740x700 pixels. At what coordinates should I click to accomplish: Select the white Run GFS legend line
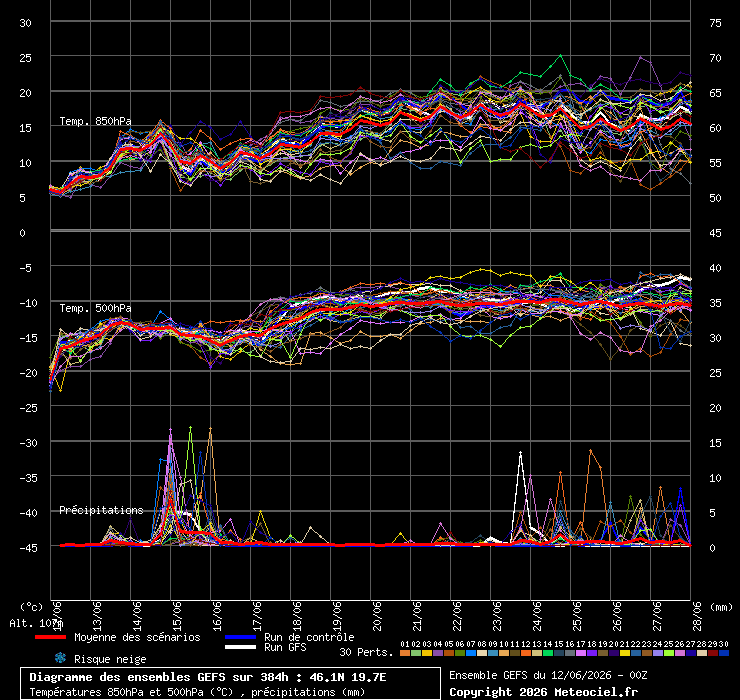(x=241, y=647)
